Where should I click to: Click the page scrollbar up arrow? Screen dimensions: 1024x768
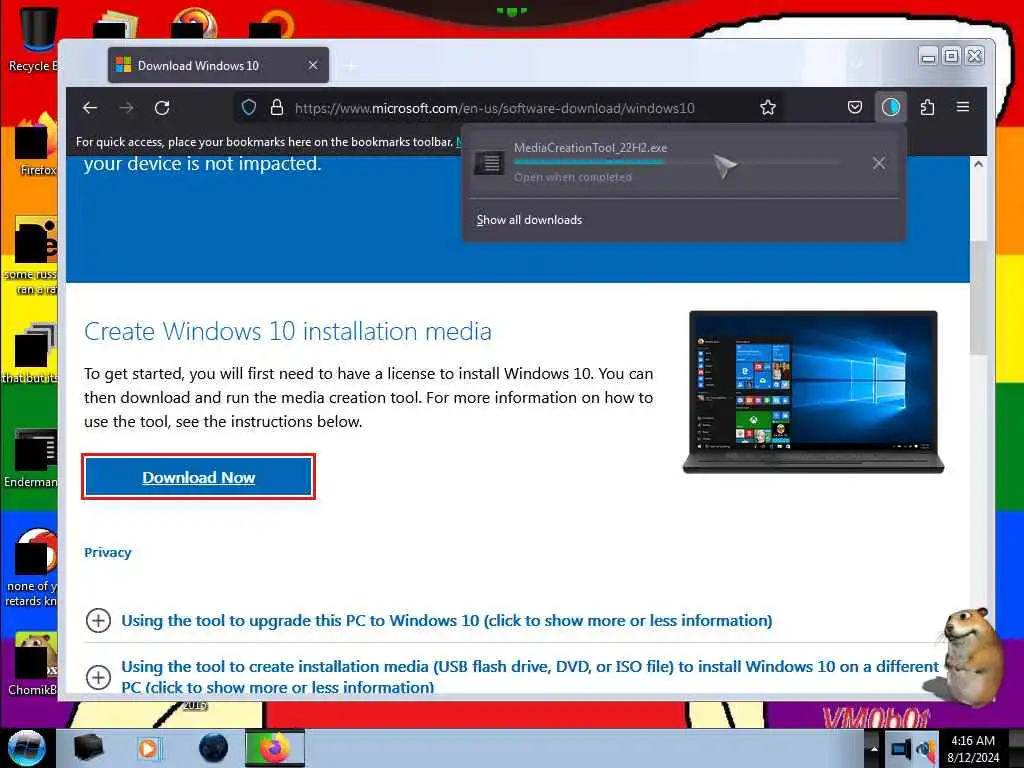(978, 164)
